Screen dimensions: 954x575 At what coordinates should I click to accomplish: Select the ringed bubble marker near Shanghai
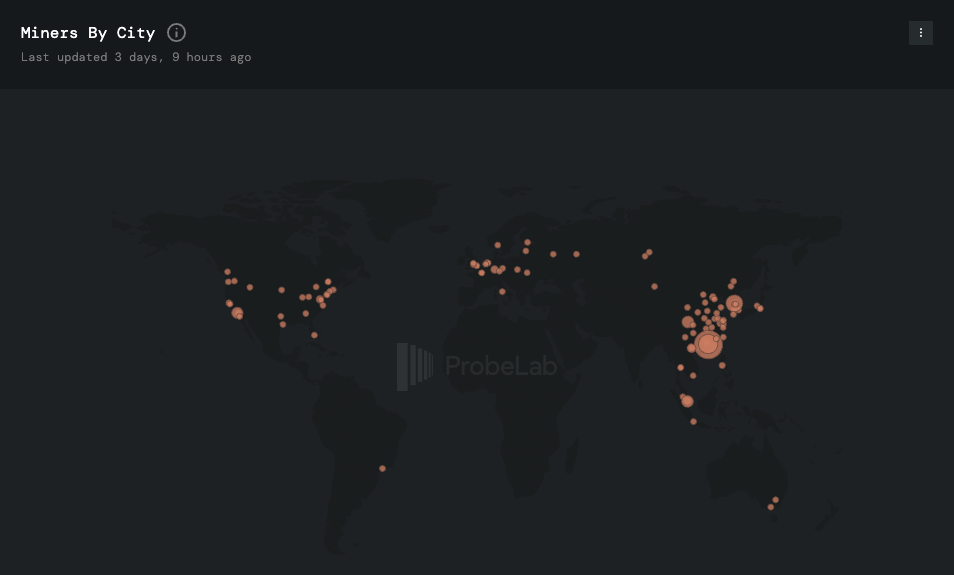click(x=734, y=304)
